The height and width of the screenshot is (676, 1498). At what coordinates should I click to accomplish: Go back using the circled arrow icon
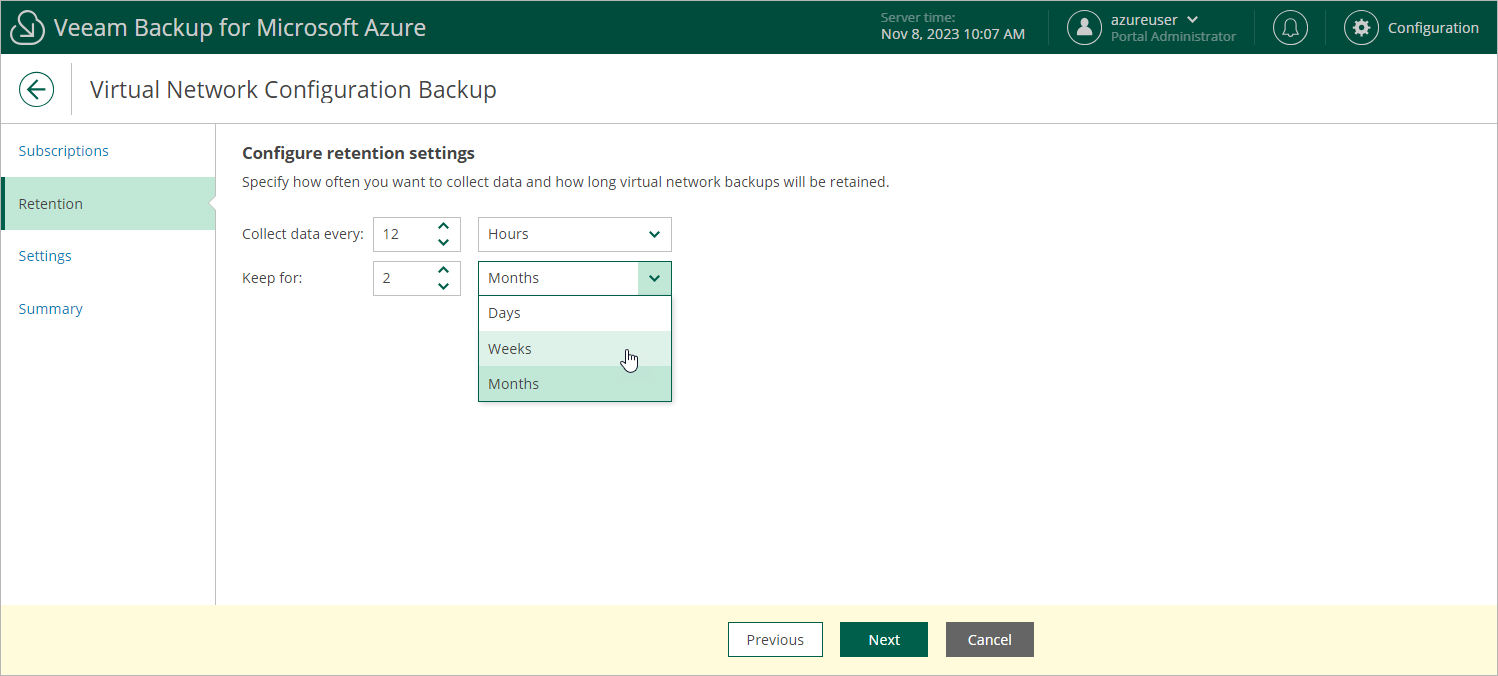click(x=37, y=90)
